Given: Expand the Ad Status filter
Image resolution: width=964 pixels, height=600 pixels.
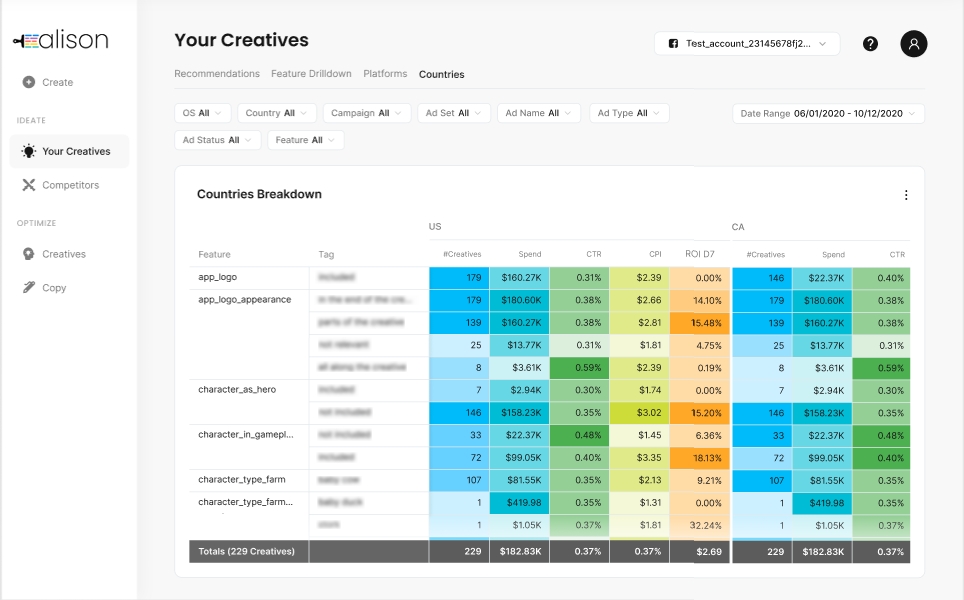Looking at the screenshot, I should 217,140.
